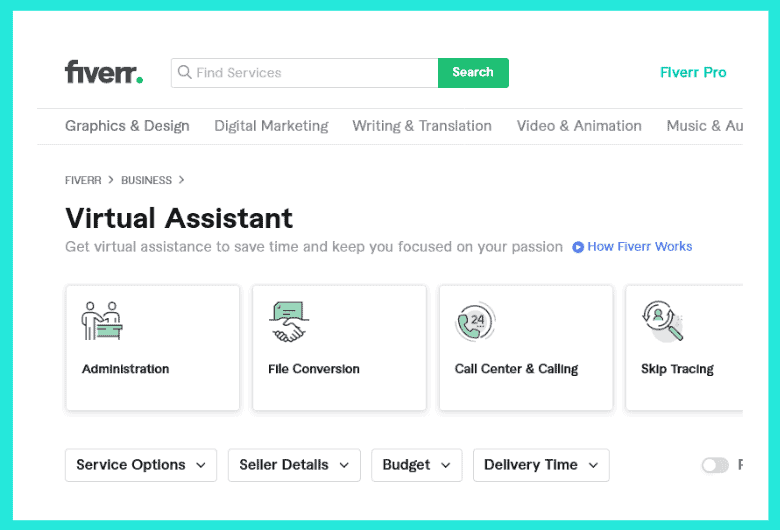Expand the Seller Details dropdown
The width and height of the screenshot is (780, 530).
[x=294, y=465]
